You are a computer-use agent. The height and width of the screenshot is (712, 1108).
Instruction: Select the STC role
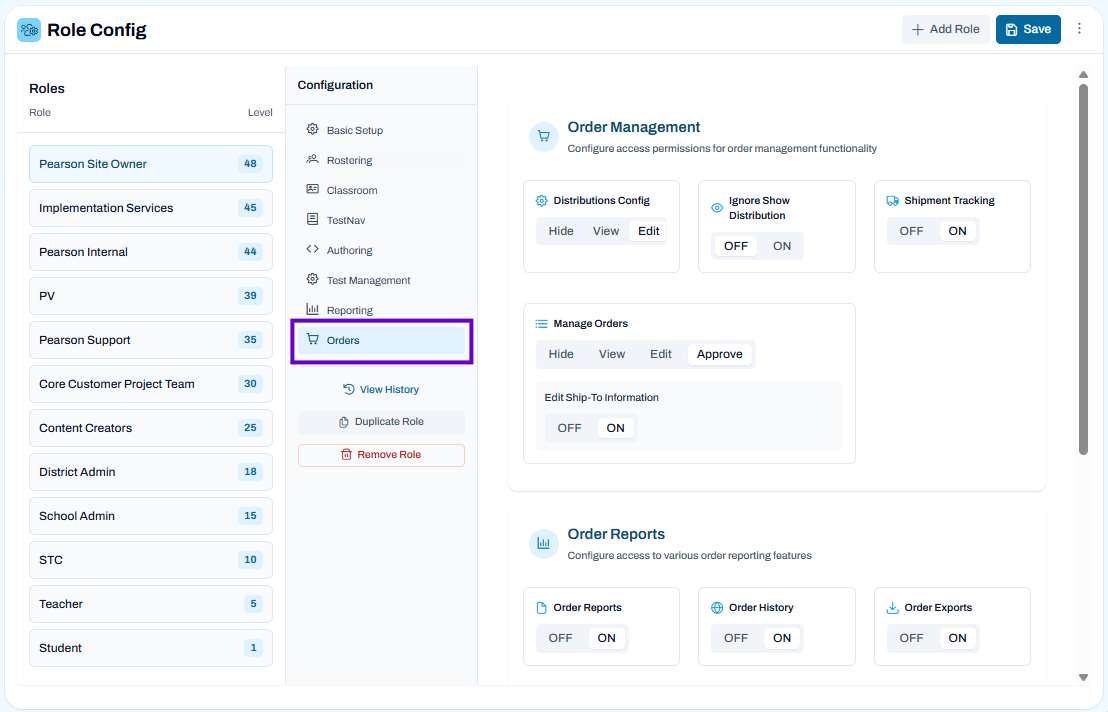tap(151, 560)
